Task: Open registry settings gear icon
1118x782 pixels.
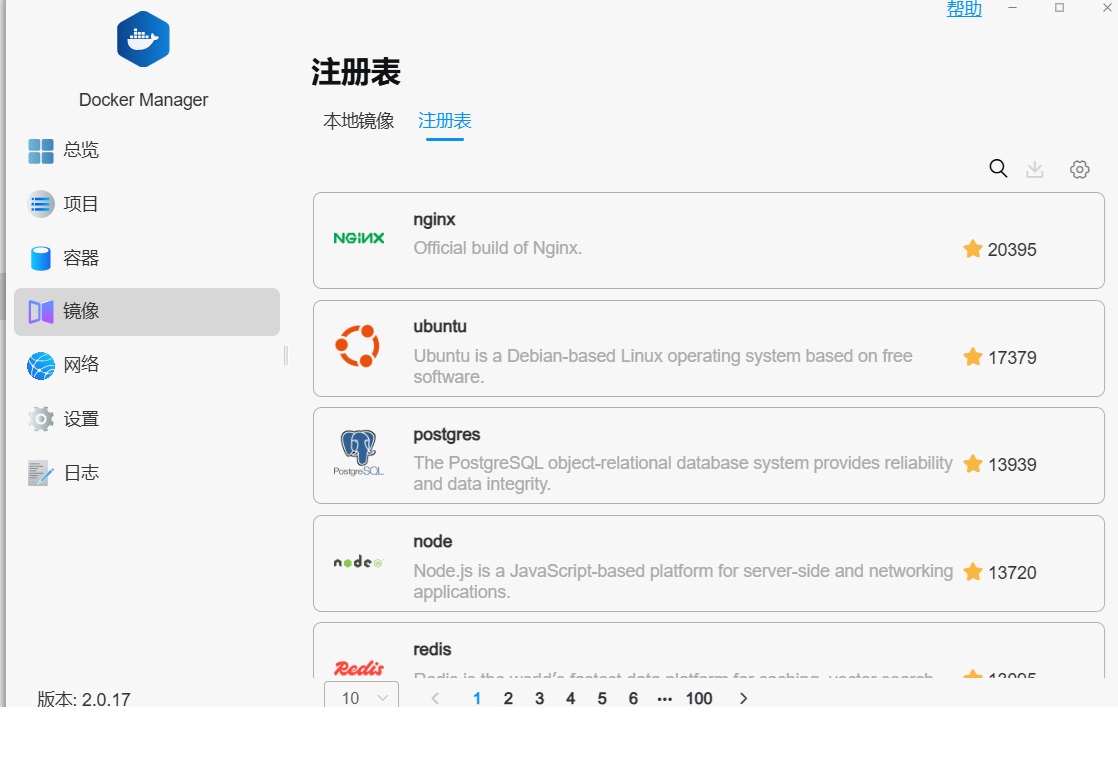Action: (1079, 170)
